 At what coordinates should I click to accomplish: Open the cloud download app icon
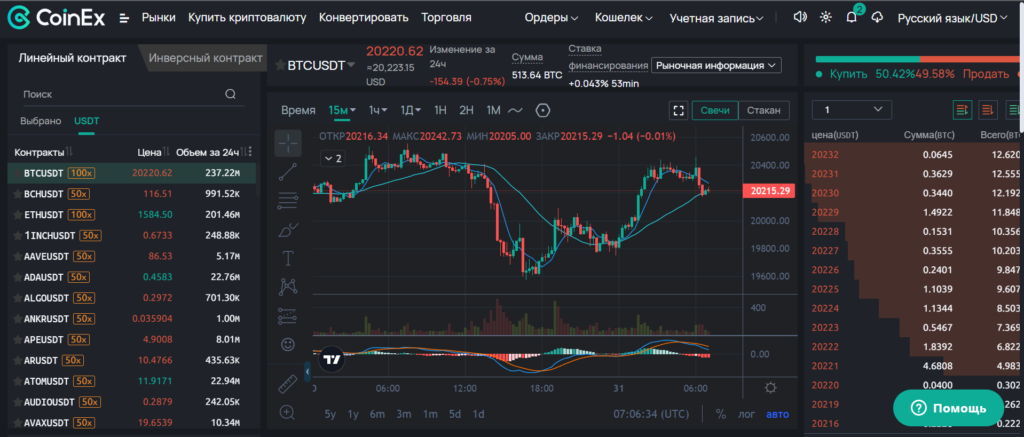[877, 18]
